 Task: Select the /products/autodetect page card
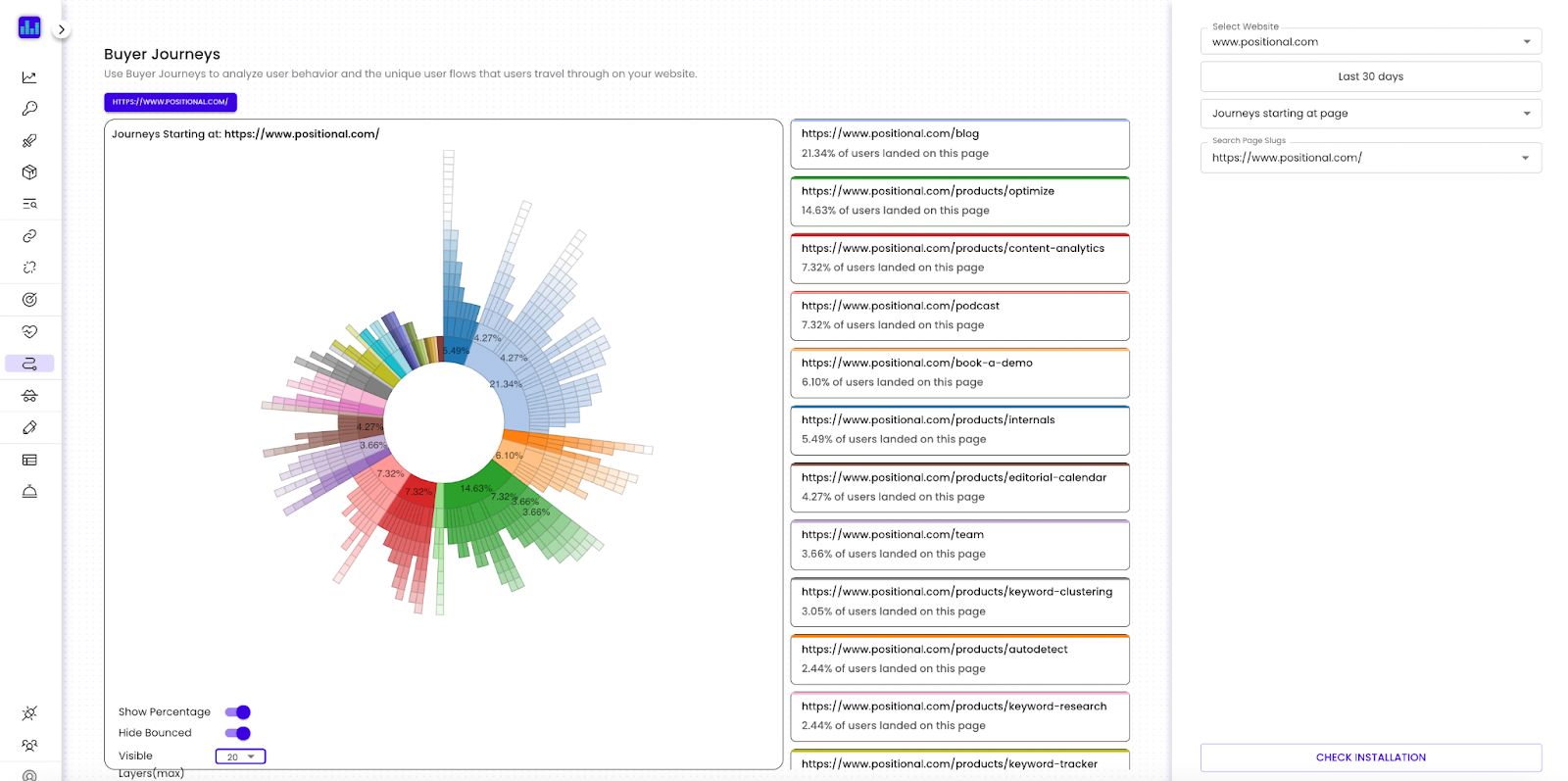959,659
